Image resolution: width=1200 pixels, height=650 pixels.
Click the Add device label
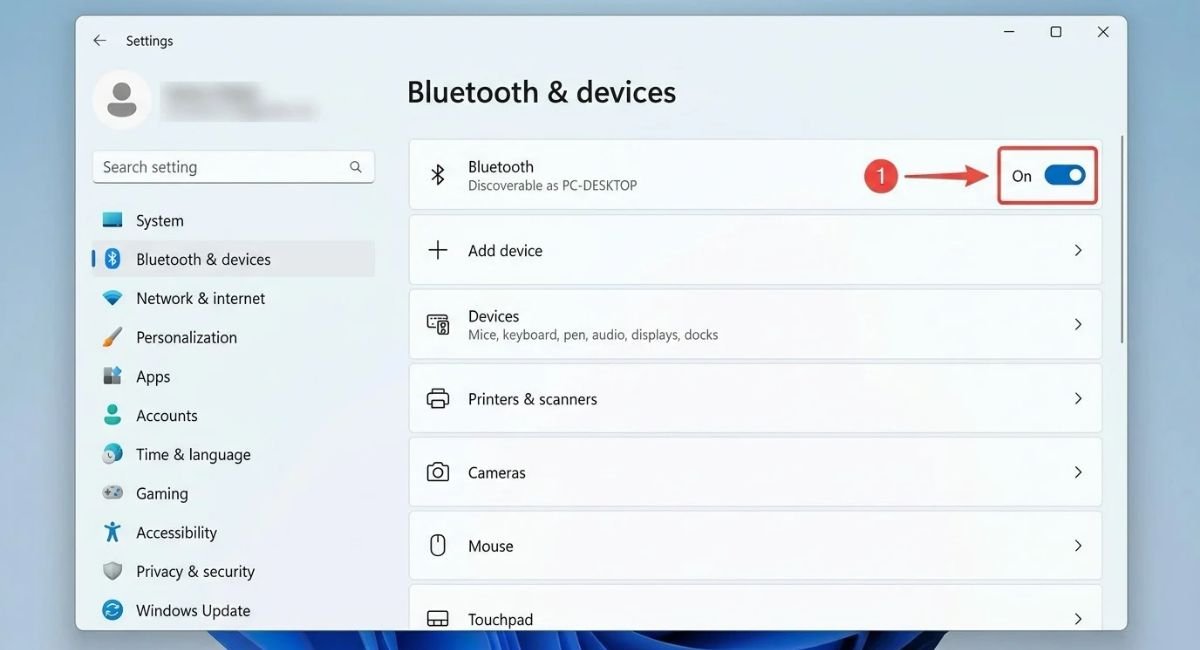pyautogui.click(x=505, y=251)
